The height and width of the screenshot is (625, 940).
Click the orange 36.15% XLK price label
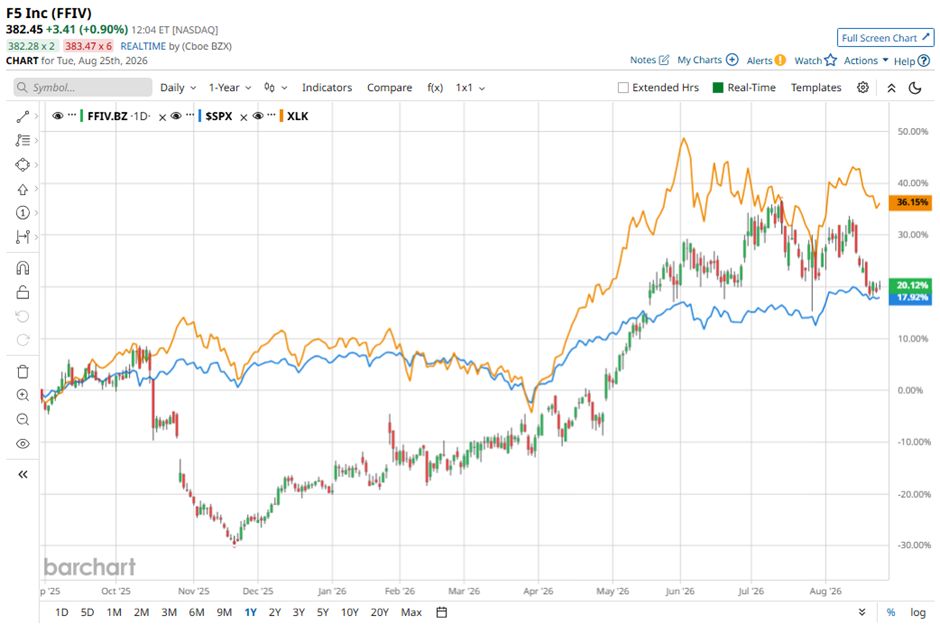(x=911, y=203)
